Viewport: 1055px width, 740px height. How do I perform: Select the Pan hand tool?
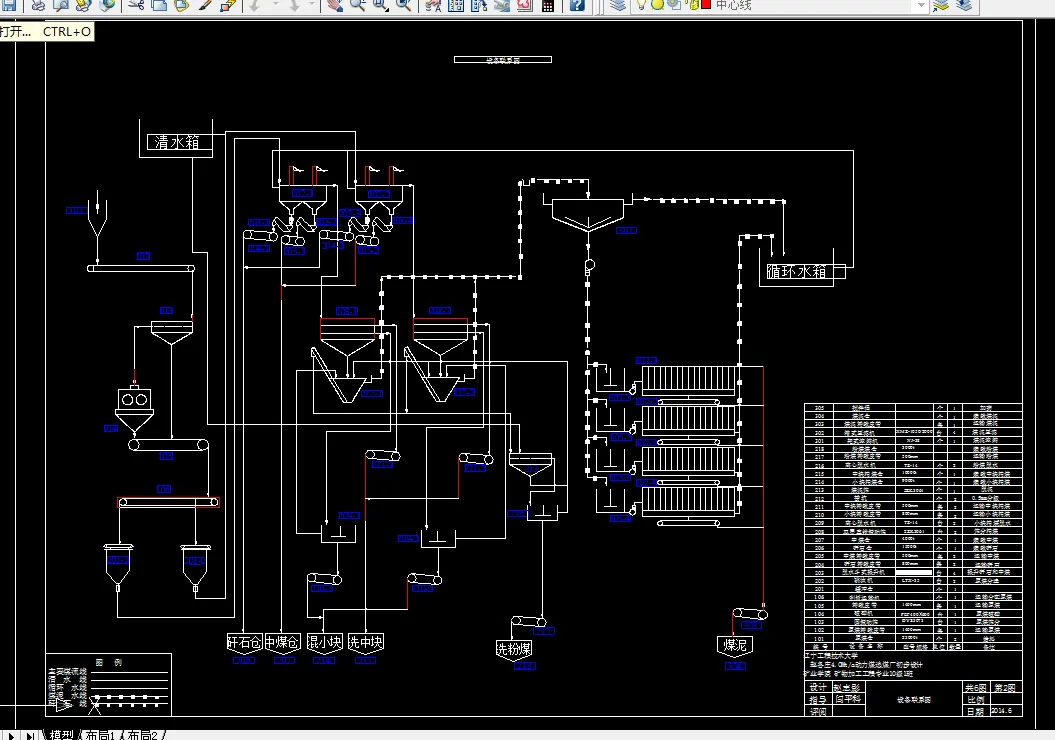coord(334,5)
